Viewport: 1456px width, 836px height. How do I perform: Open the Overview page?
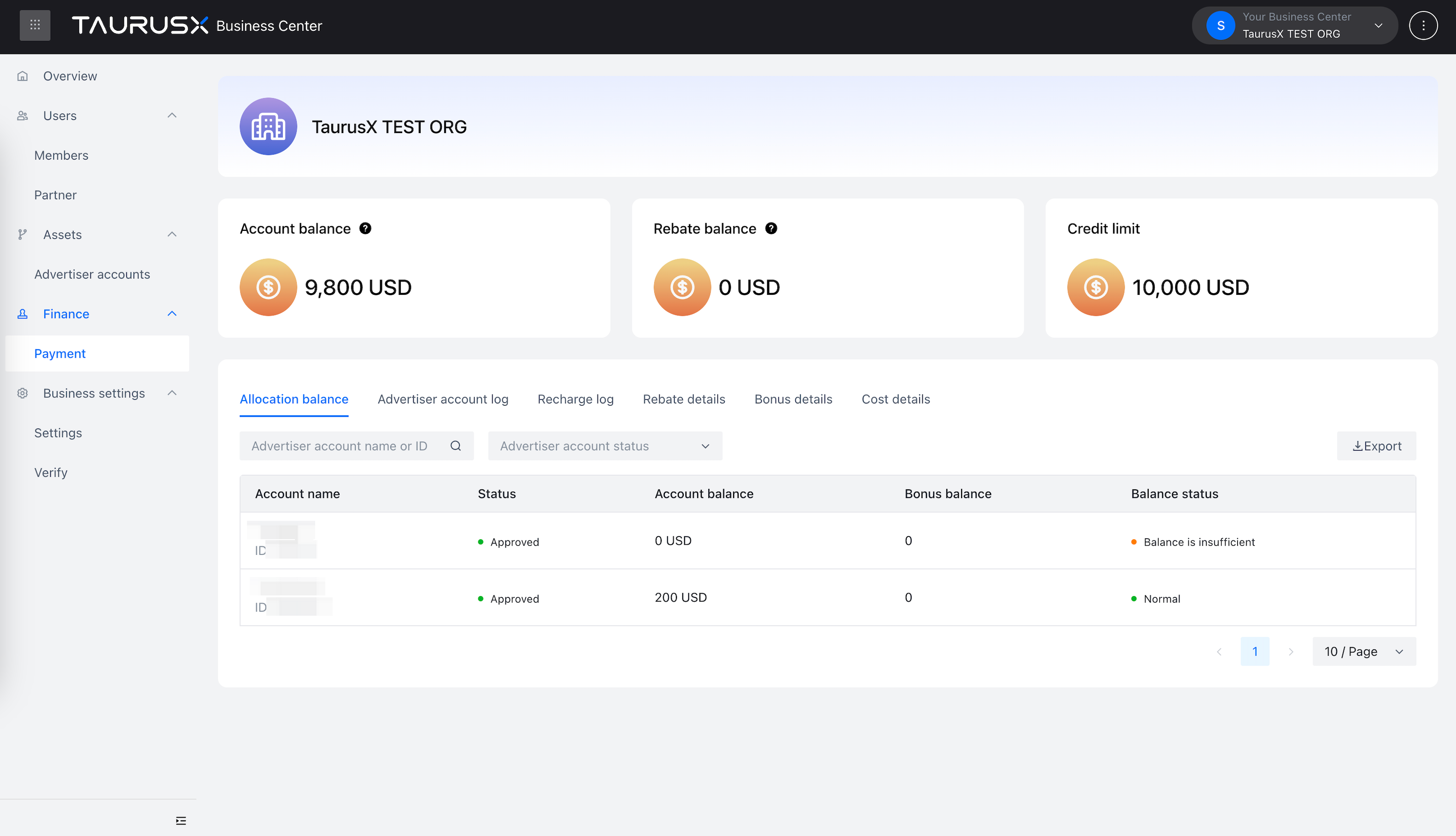pos(70,76)
